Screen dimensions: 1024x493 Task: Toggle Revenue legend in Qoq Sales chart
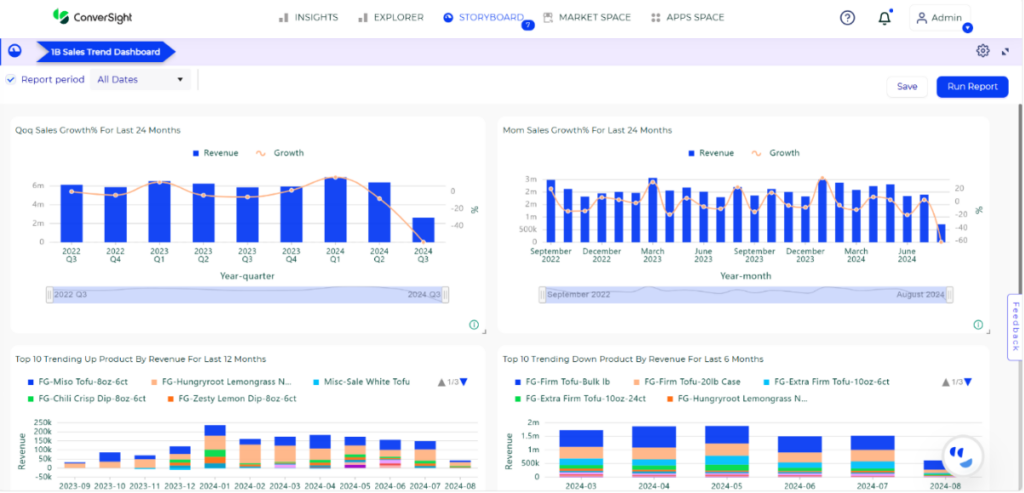(x=214, y=153)
